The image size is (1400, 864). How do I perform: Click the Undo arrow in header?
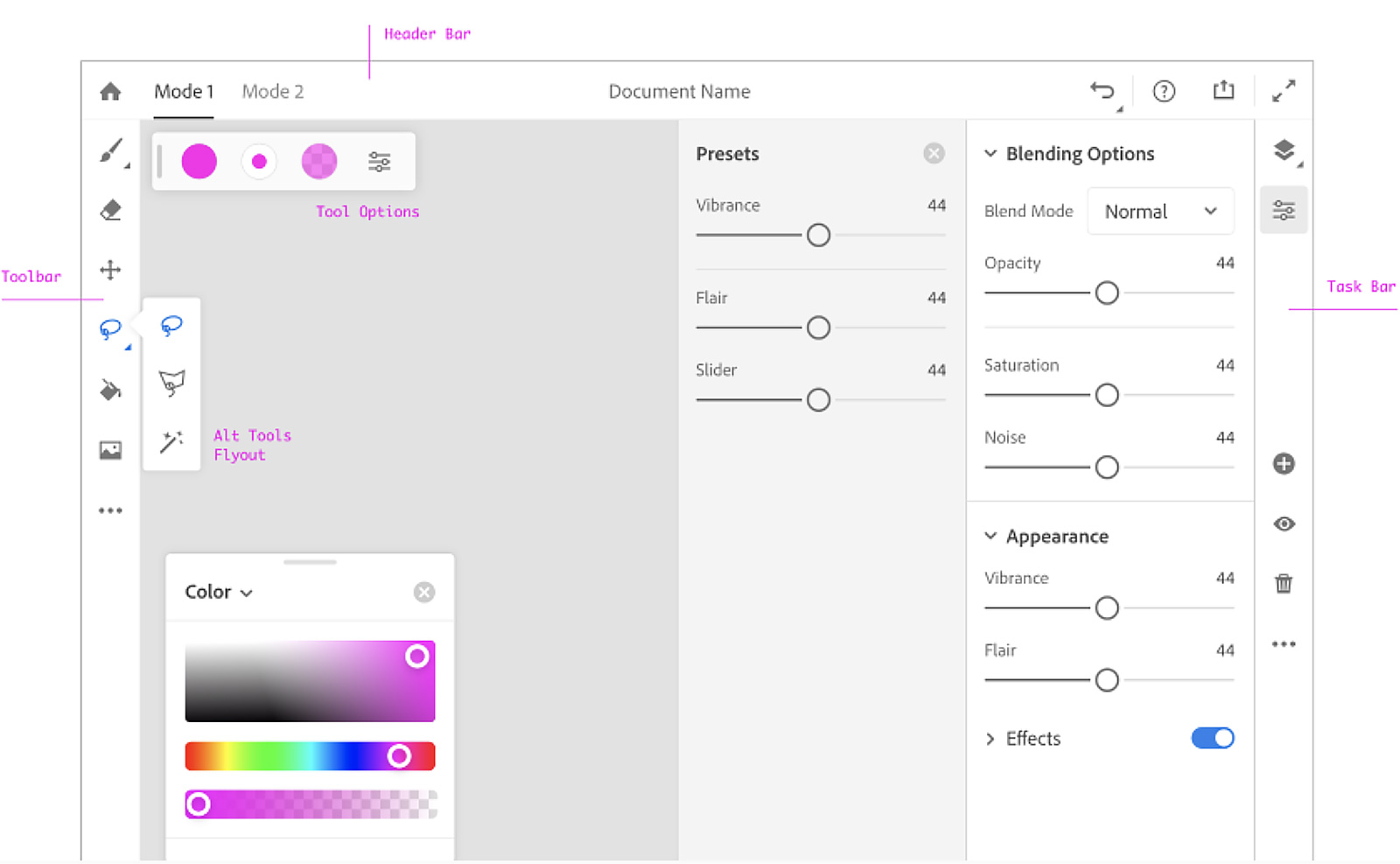pyautogui.click(x=1102, y=90)
